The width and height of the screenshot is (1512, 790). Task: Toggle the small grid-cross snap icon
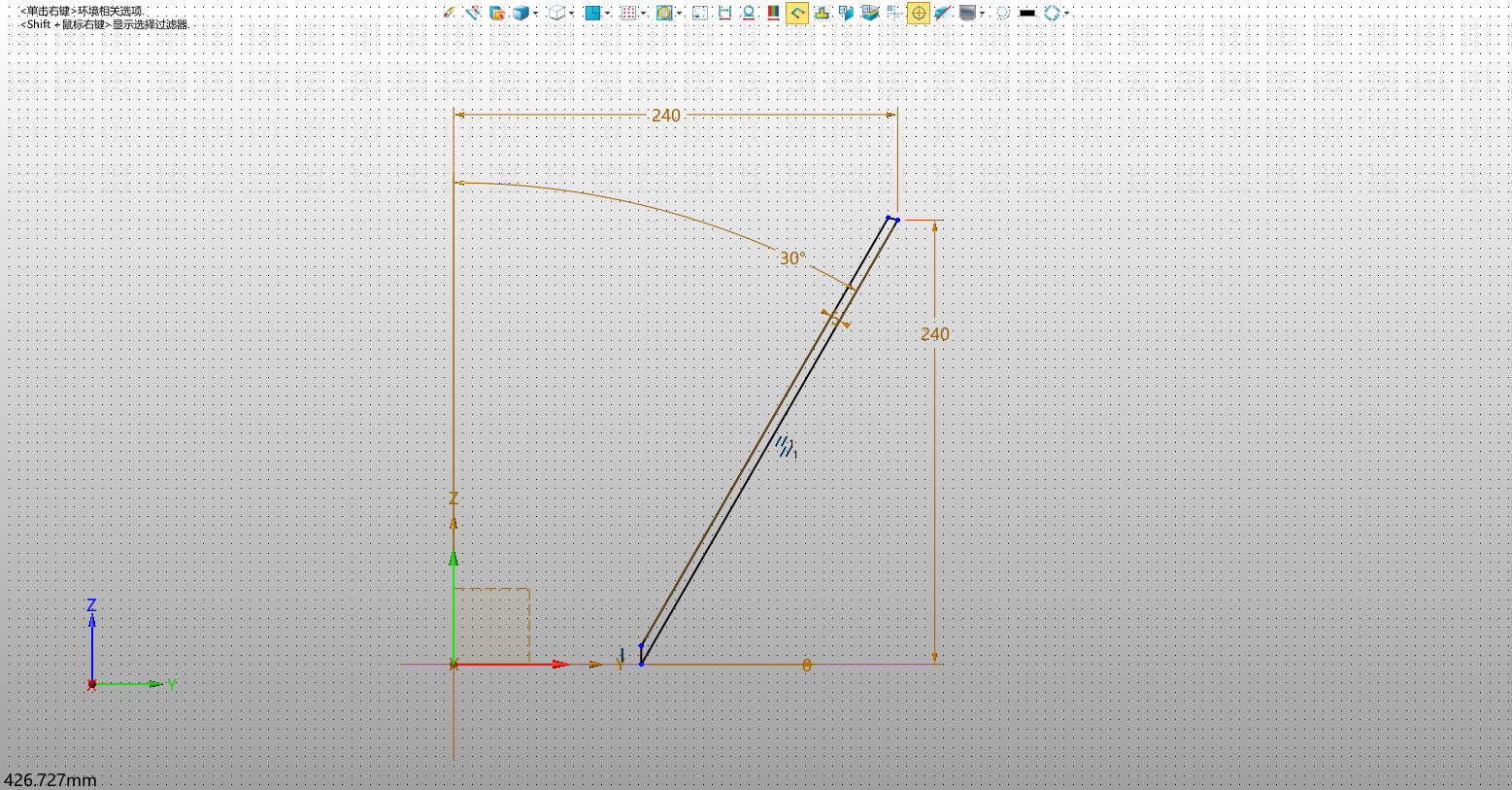point(893,13)
